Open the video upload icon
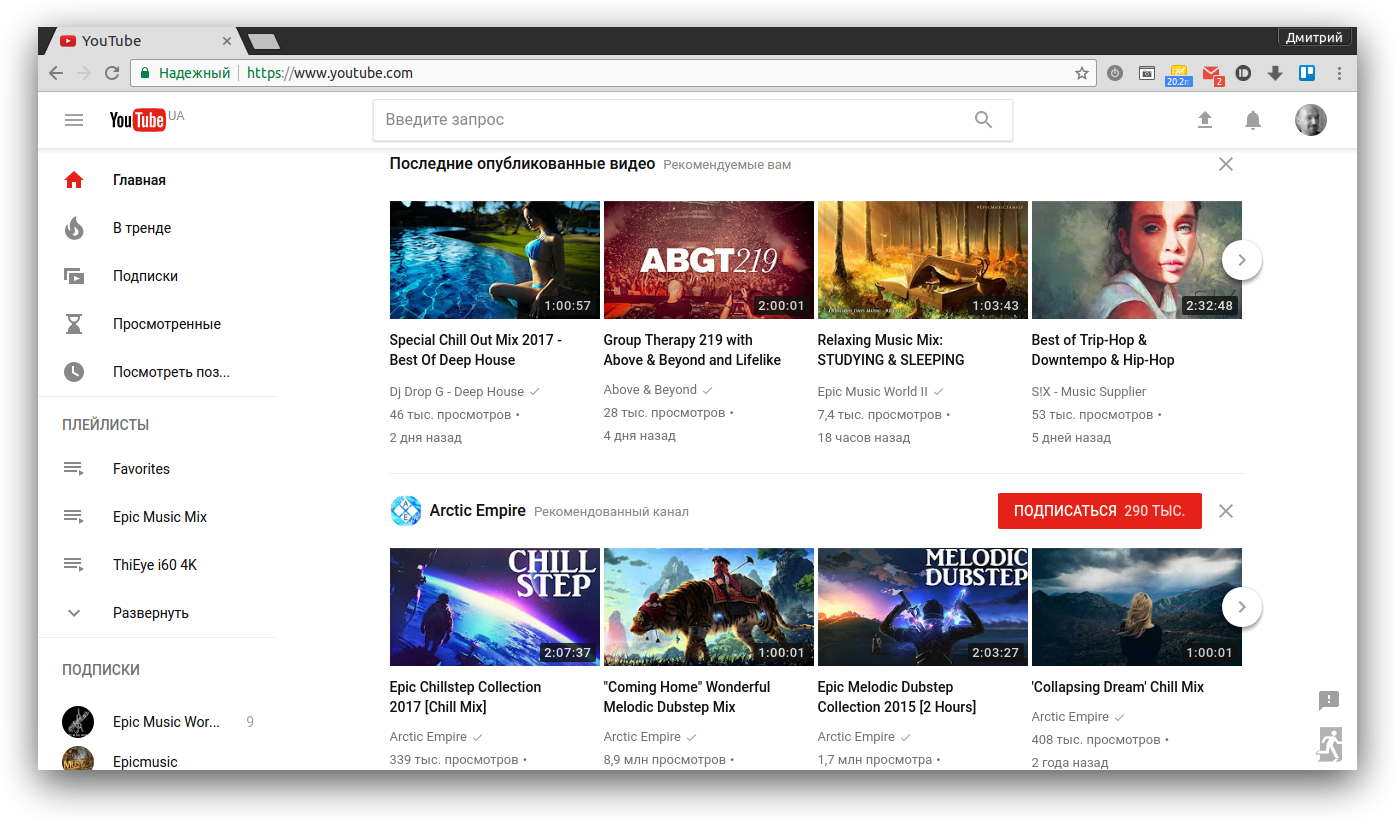This screenshot has width=1396, height=820. (1205, 120)
